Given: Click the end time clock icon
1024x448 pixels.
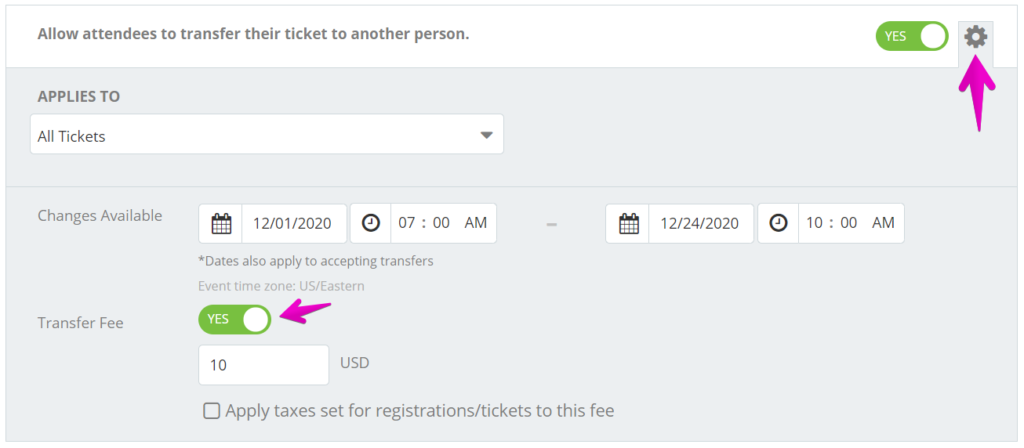Looking at the screenshot, I should click(778, 223).
